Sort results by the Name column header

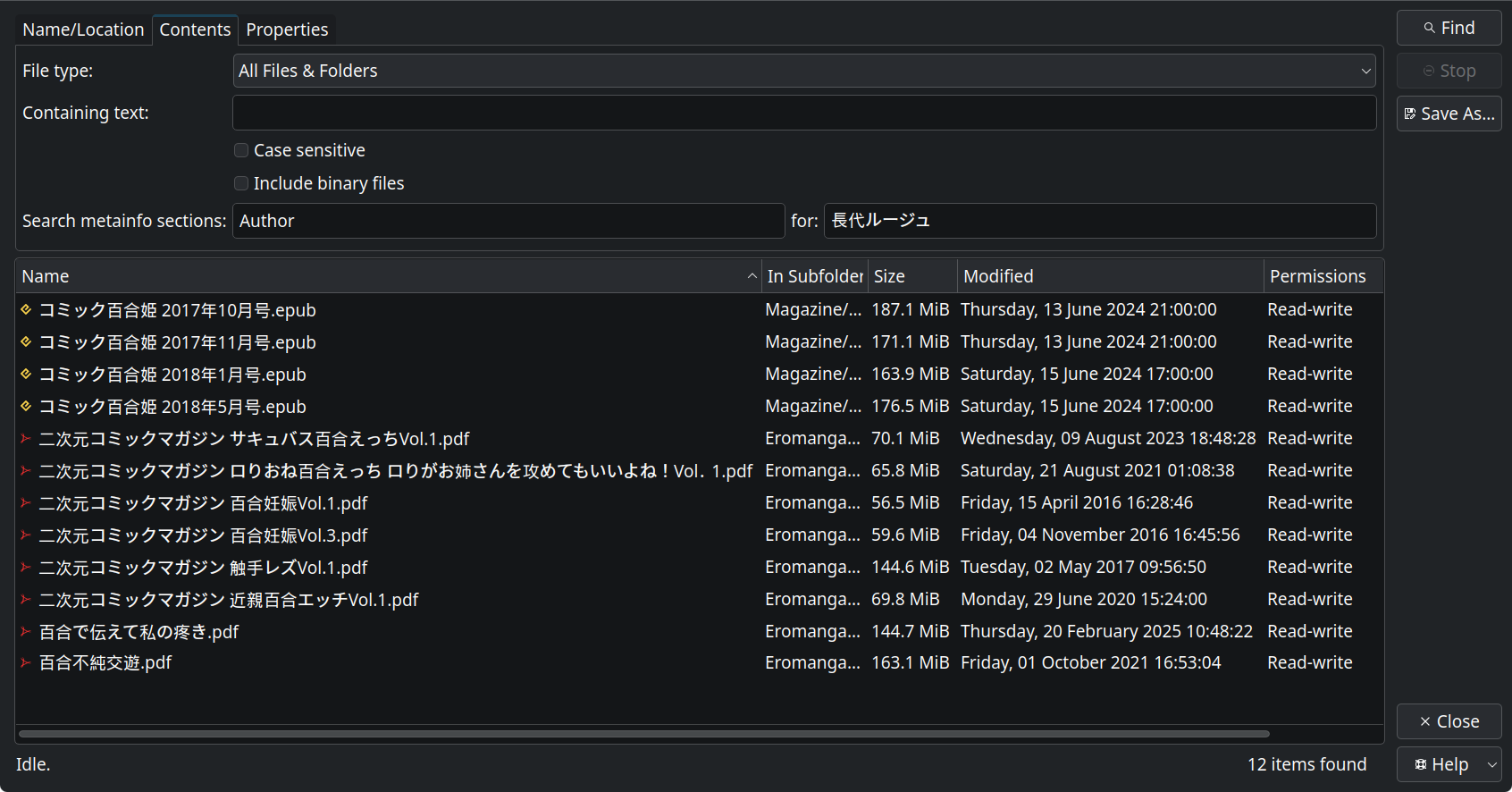(x=388, y=276)
